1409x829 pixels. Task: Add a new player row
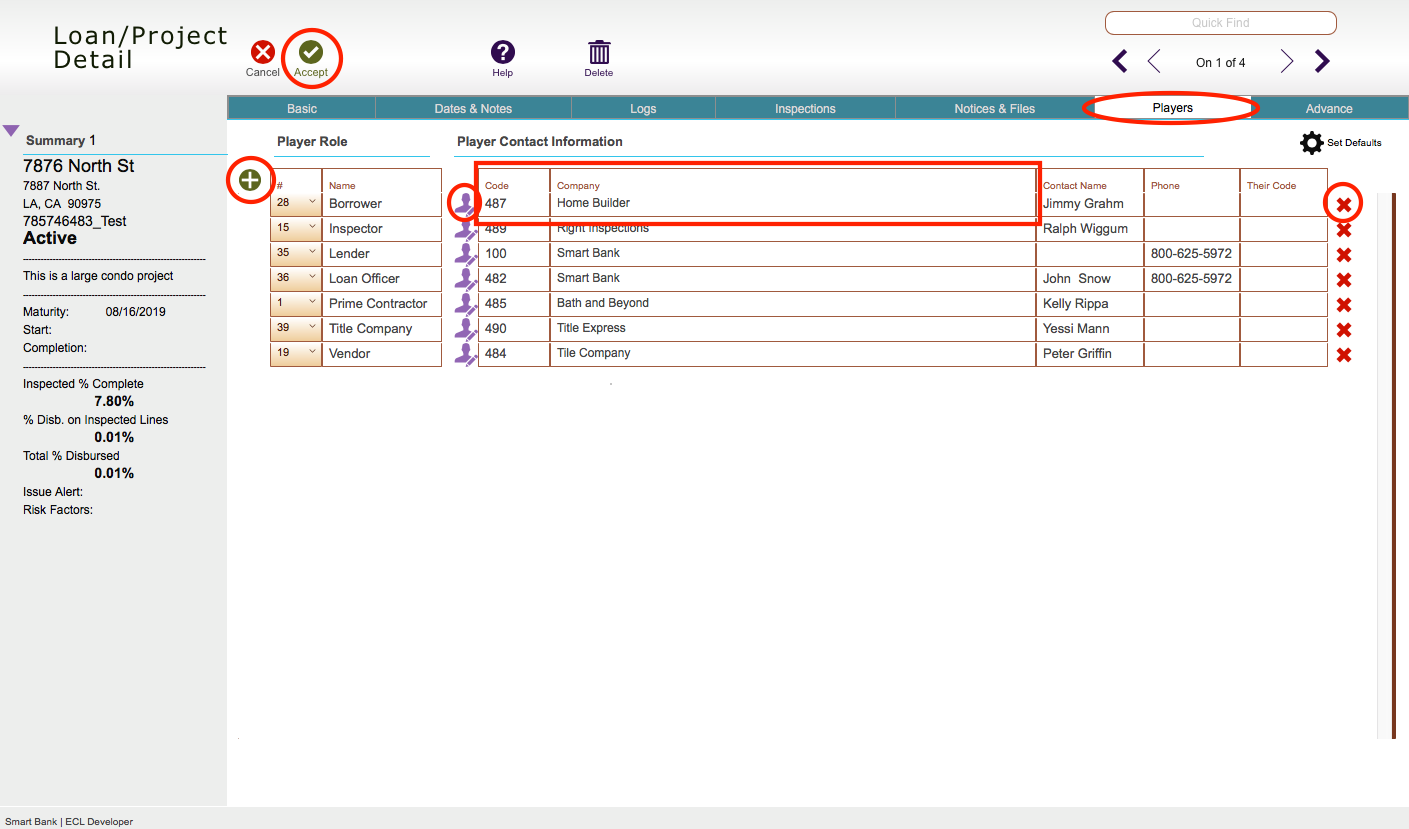point(250,180)
